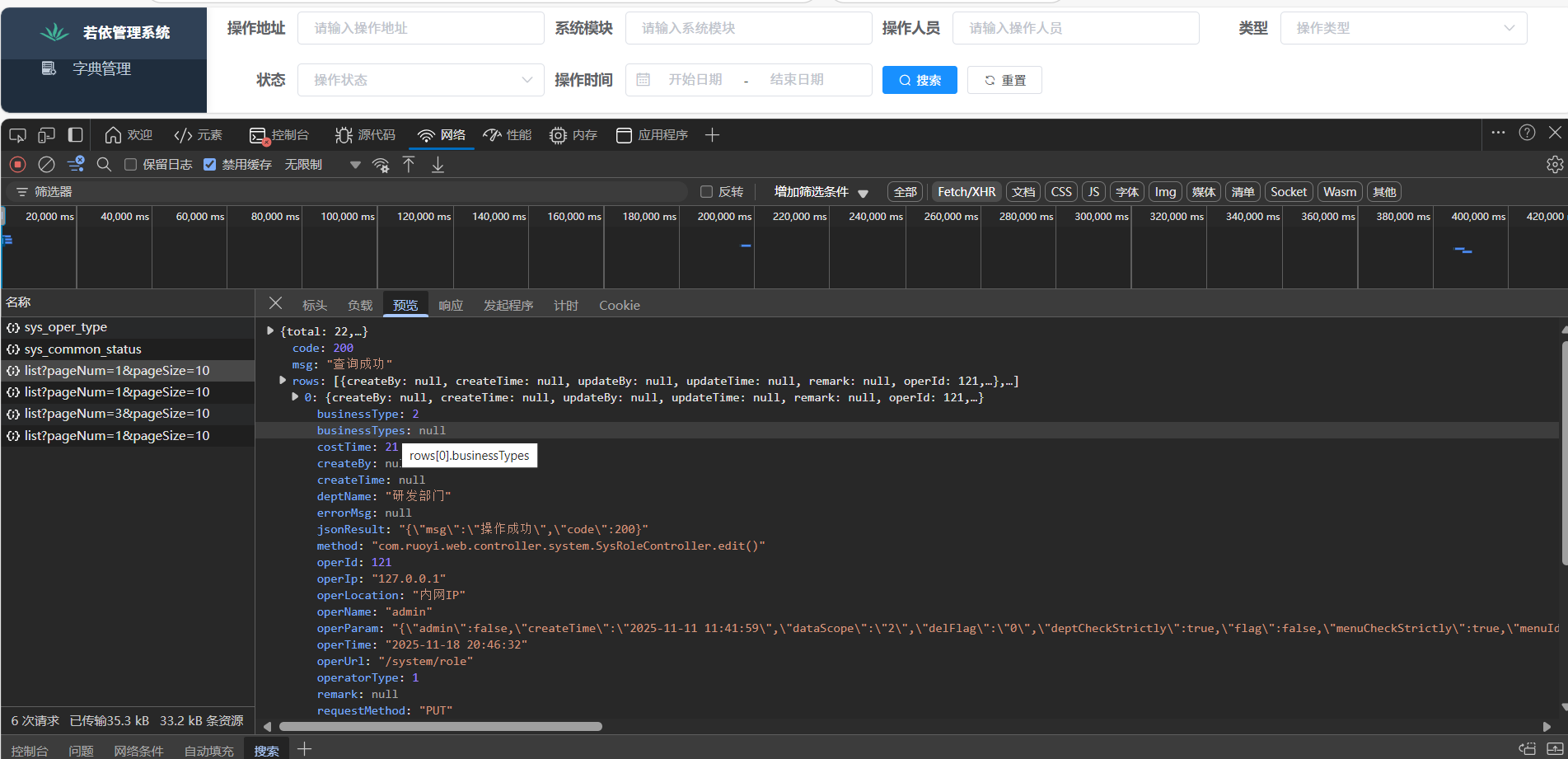Viewport: 1568px width, 759px height.
Task: Click the horizontal scrollbar in preview pane
Action: (x=441, y=726)
